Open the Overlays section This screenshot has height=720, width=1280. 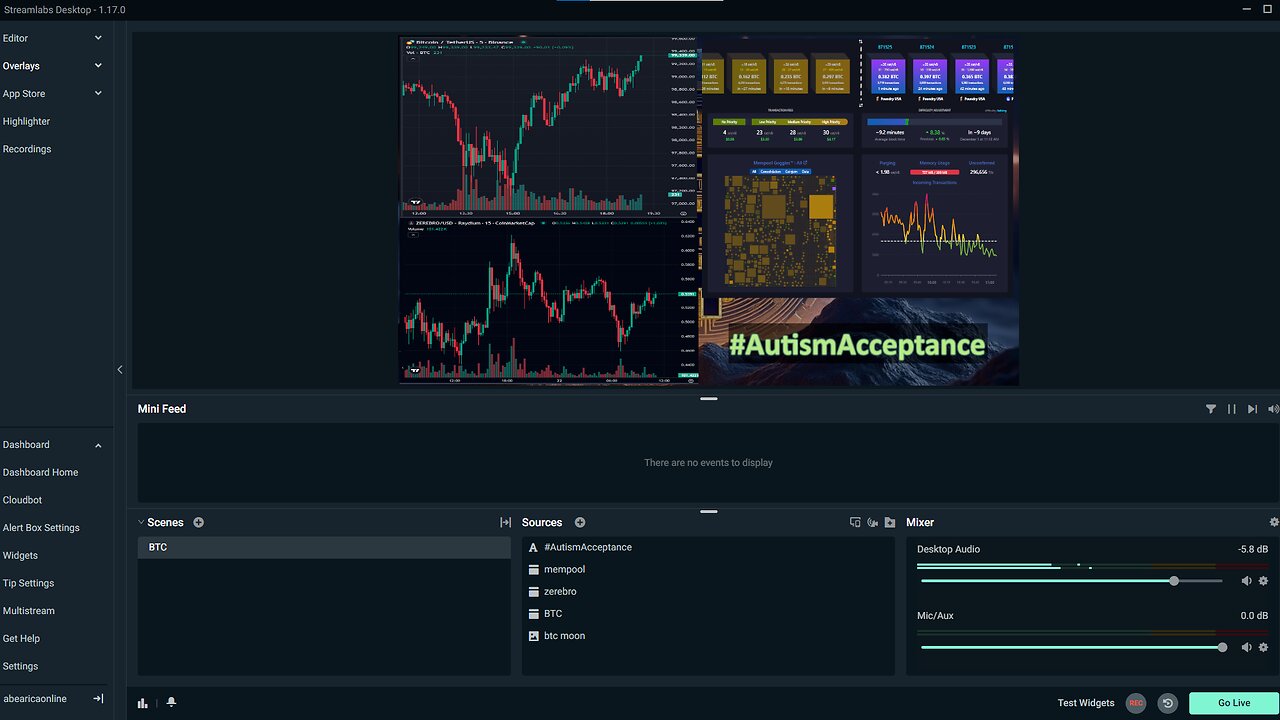coord(21,66)
